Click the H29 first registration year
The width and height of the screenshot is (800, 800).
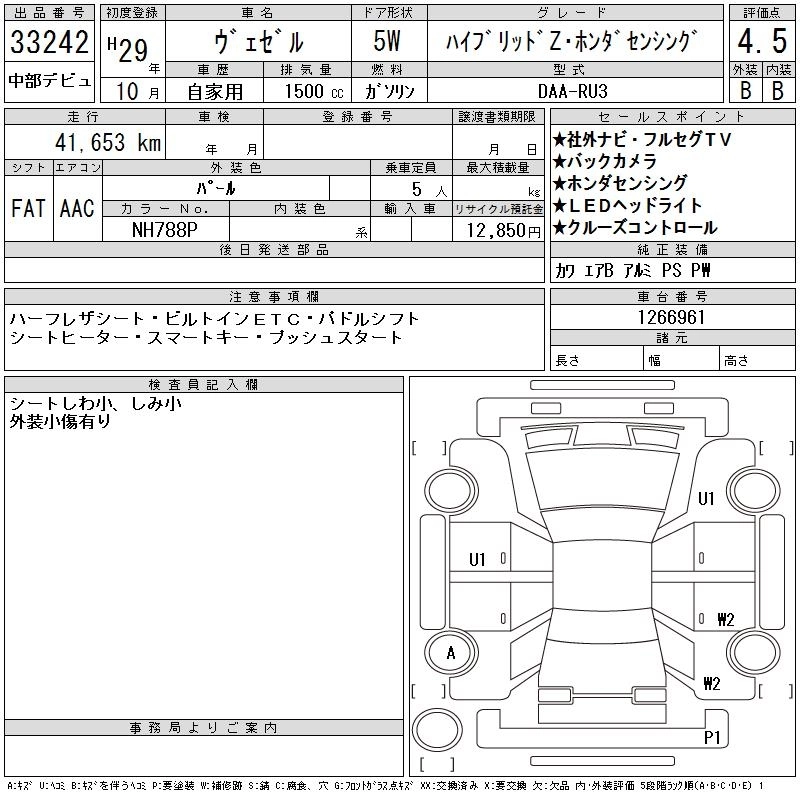[128, 49]
